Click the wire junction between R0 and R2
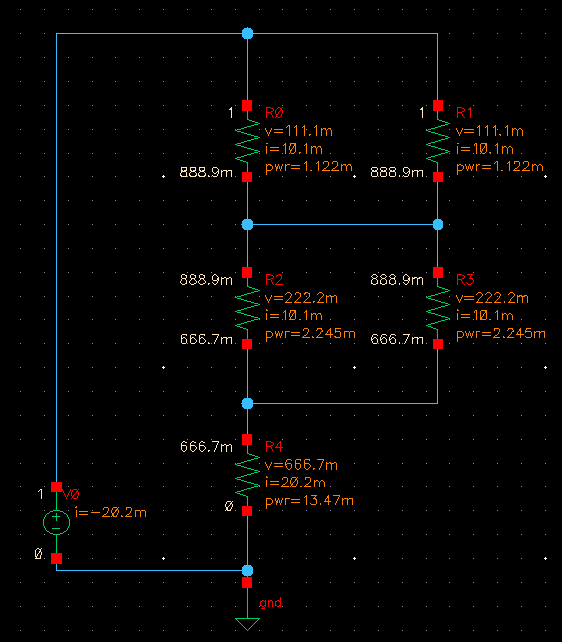 (x=247, y=224)
